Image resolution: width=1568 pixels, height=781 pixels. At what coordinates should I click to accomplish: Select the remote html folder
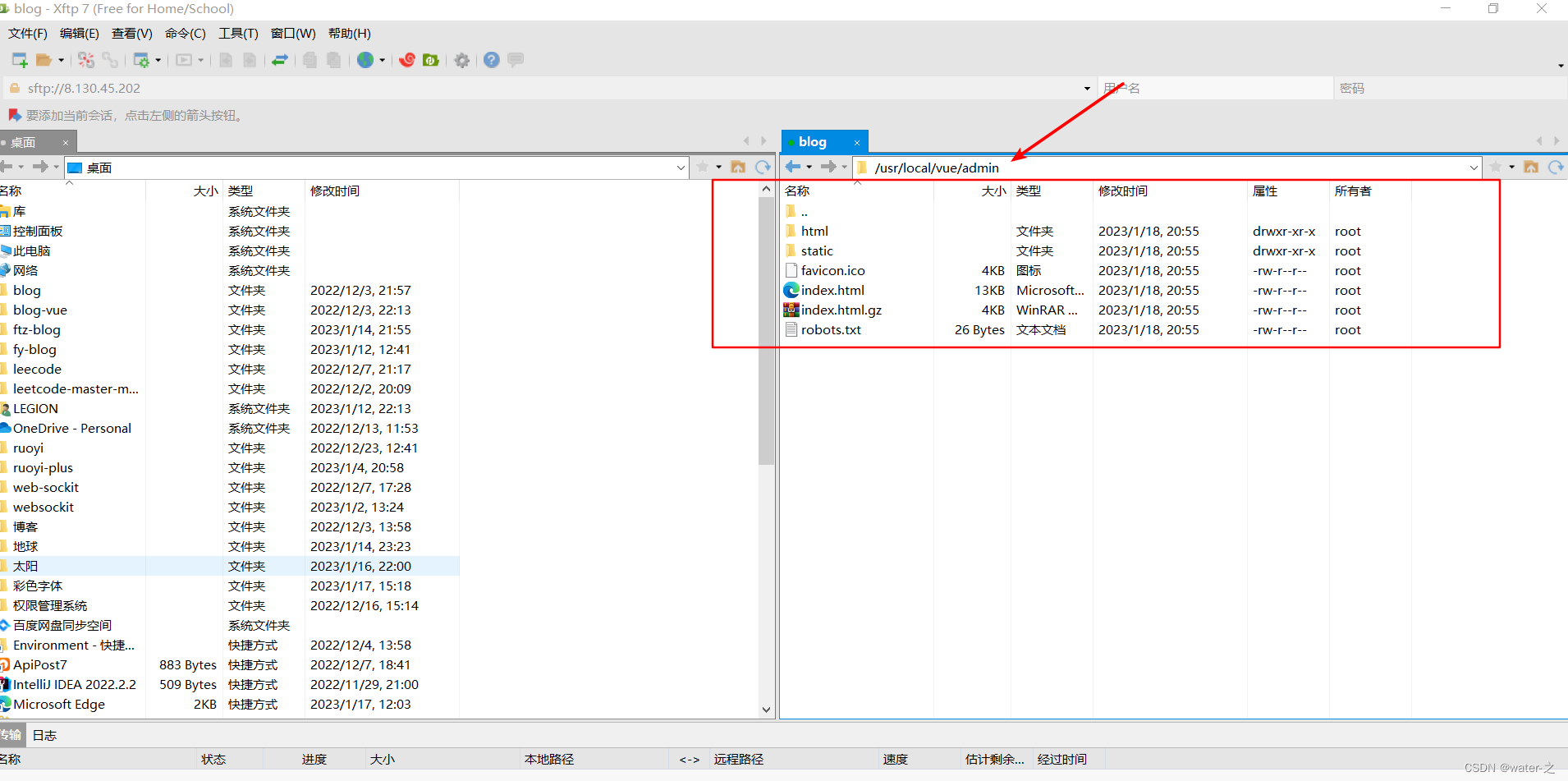click(814, 231)
